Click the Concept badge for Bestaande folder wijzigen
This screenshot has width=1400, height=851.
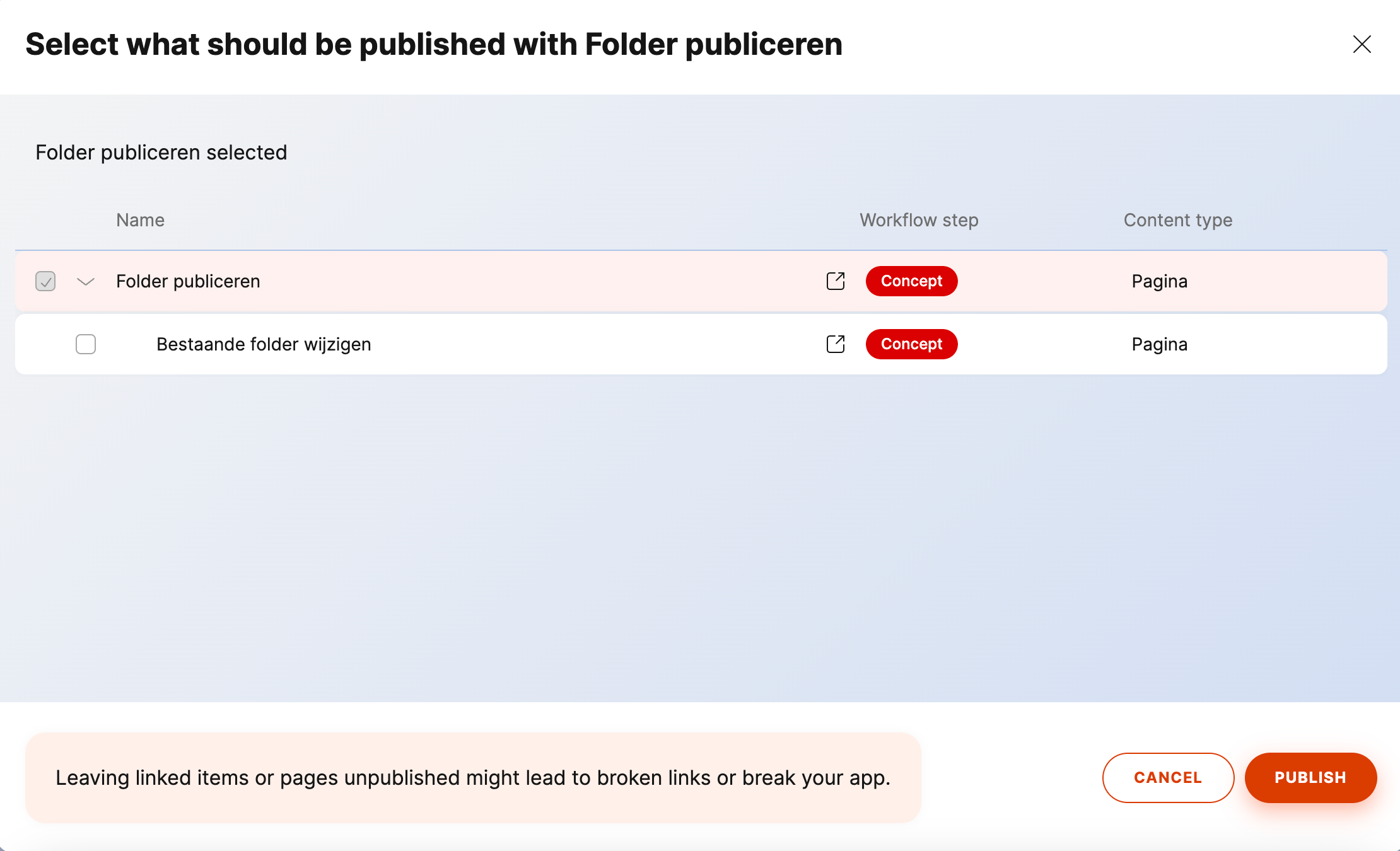click(x=911, y=344)
